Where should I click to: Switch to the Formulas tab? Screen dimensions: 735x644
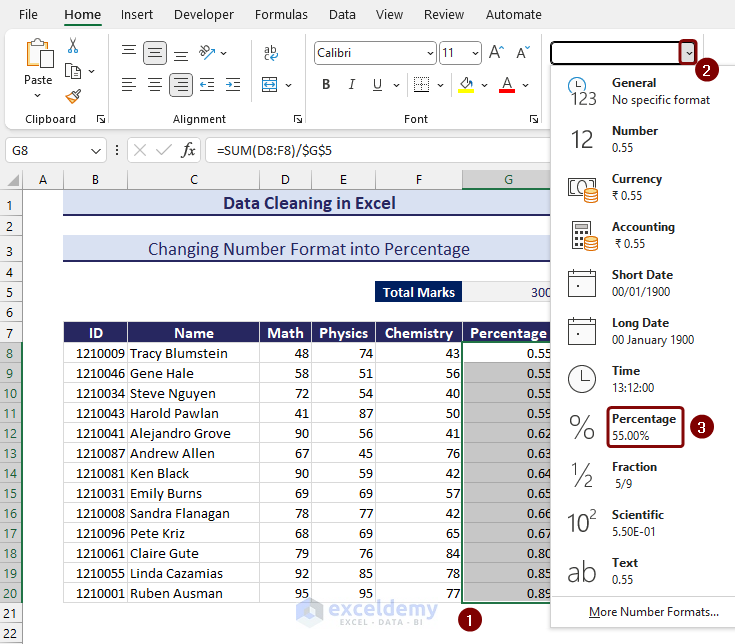(281, 15)
